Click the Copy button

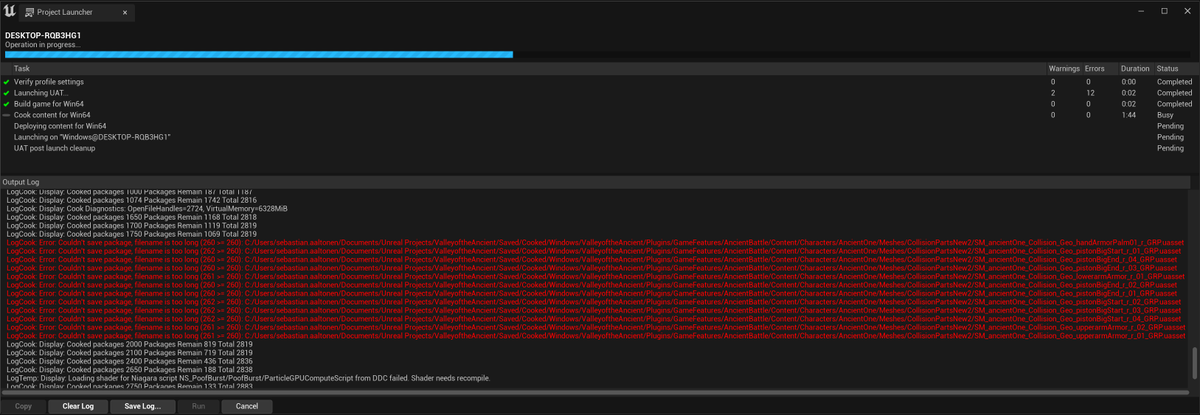[x=23, y=406]
